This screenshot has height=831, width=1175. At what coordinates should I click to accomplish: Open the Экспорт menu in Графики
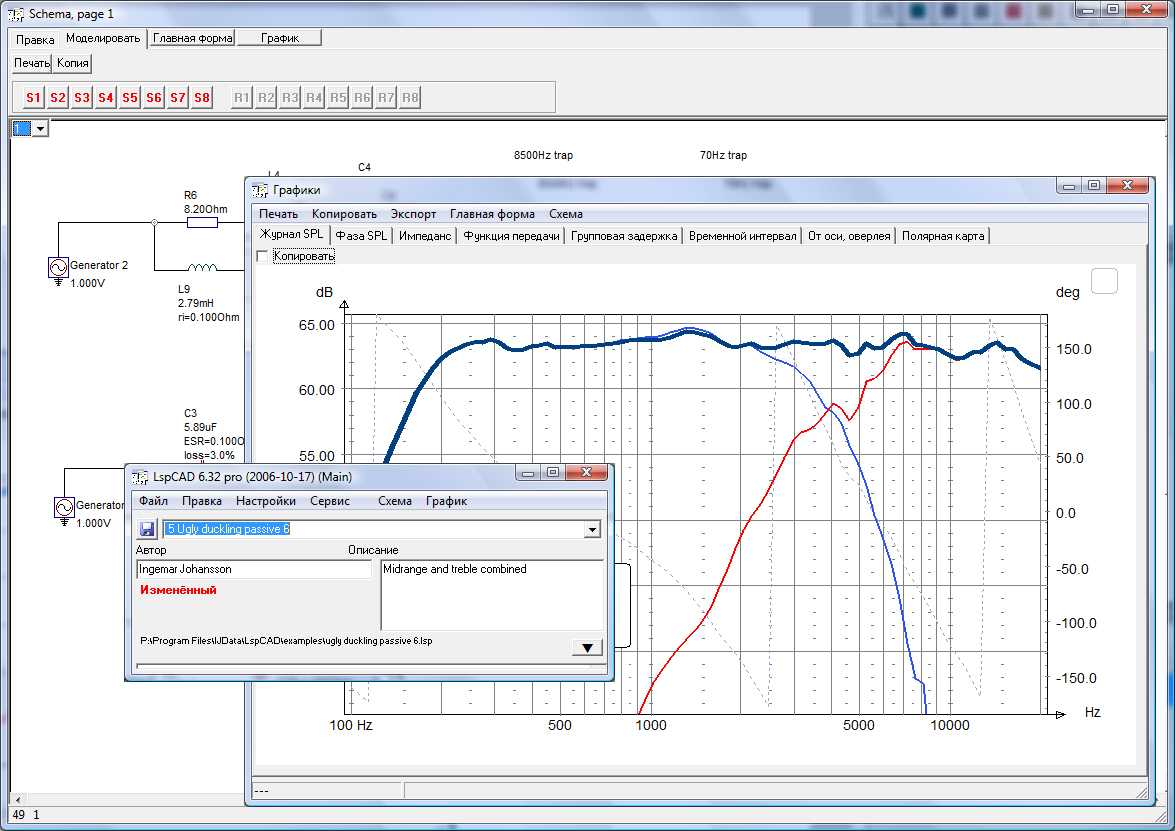[413, 214]
